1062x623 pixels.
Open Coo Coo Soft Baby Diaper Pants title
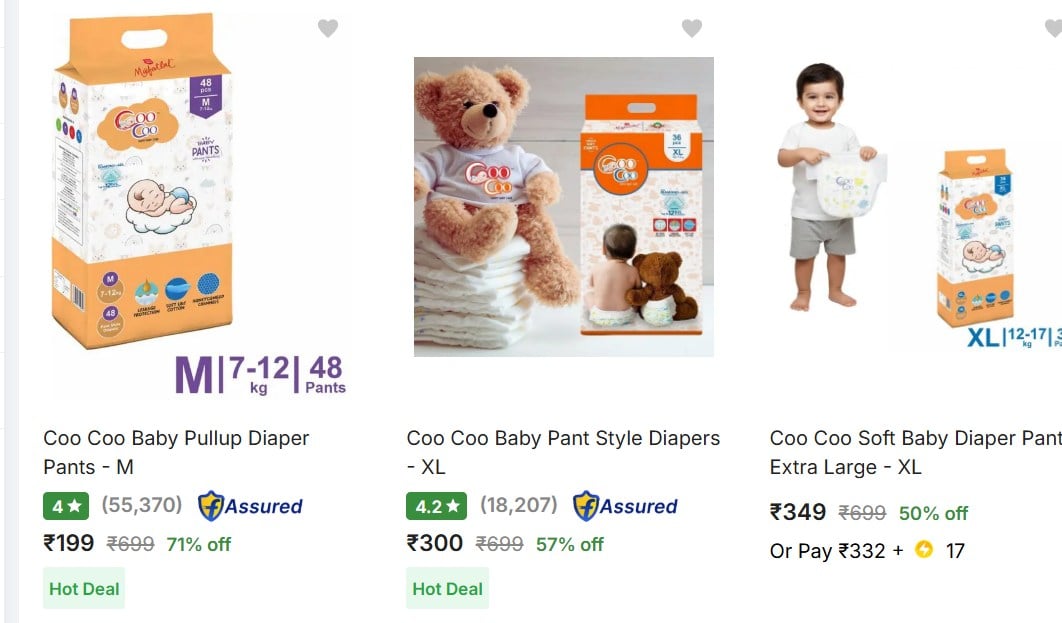916,452
